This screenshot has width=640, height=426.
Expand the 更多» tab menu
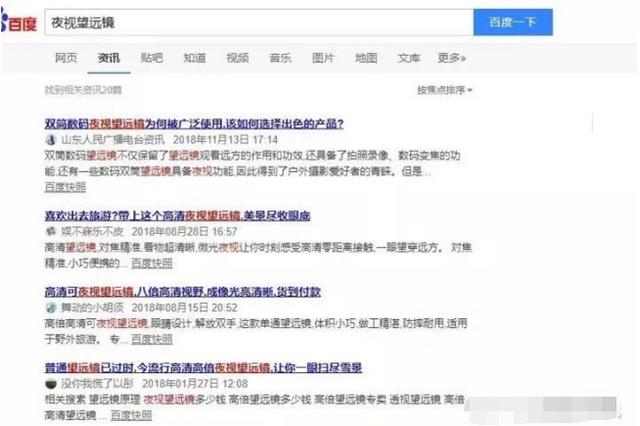point(451,58)
